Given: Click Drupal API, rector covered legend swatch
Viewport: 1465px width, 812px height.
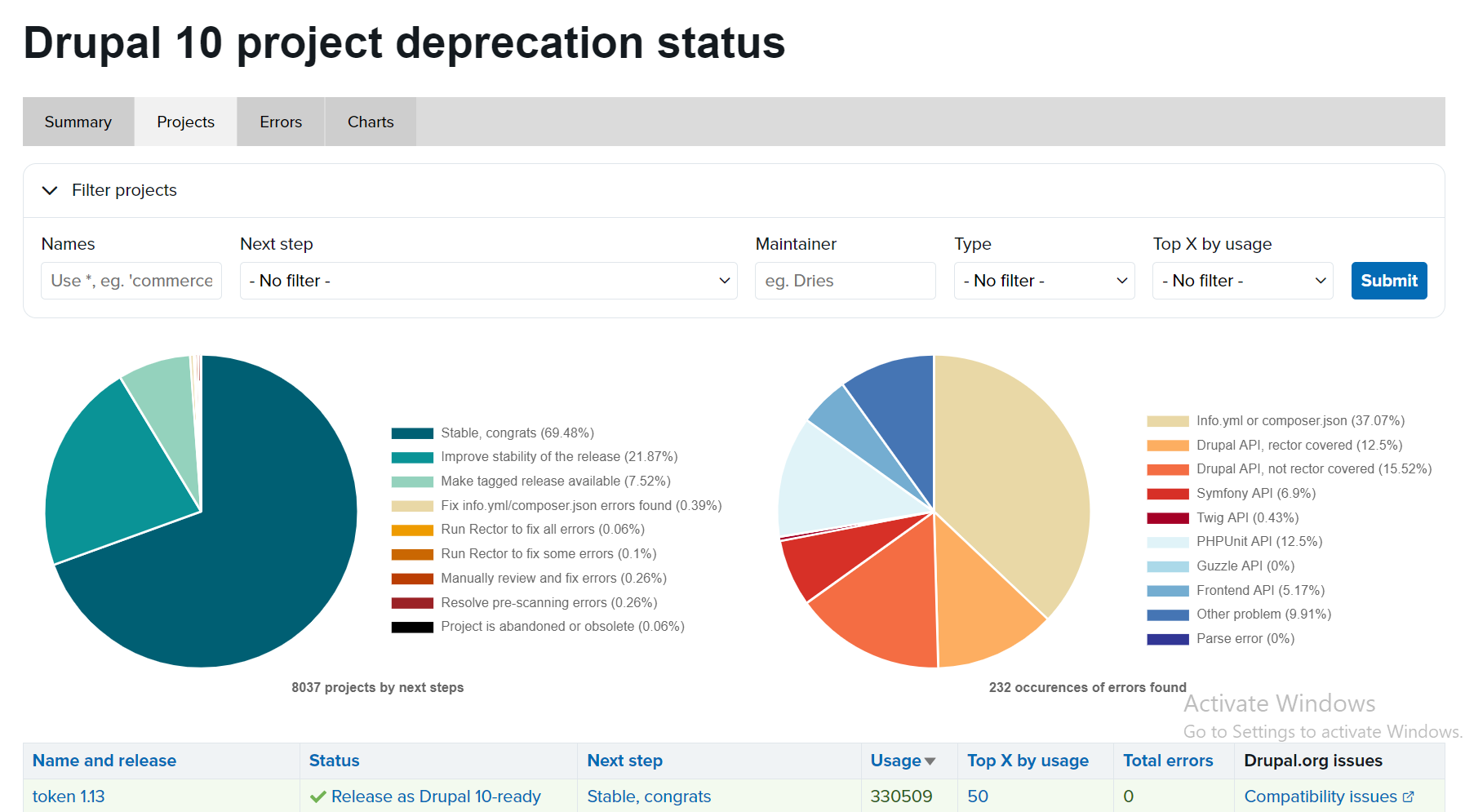Looking at the screenshot, I should point(1168,446).
